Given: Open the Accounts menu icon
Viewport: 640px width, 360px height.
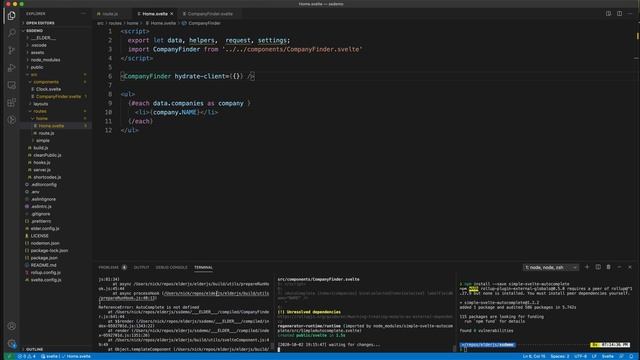Looking at the screenshot, I should coord(11,326).
